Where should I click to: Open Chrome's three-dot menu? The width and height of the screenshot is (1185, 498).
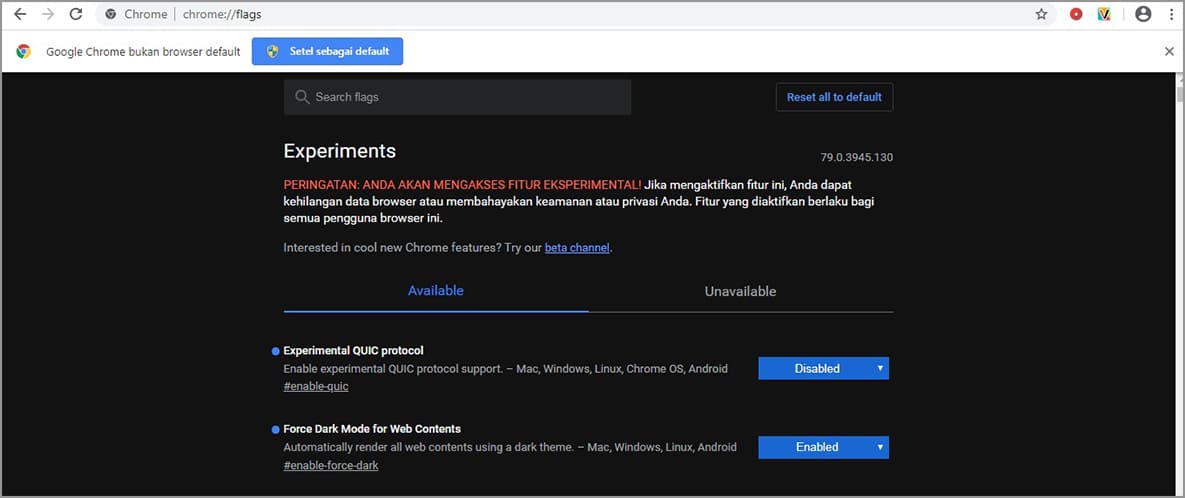pos(1170,15)
